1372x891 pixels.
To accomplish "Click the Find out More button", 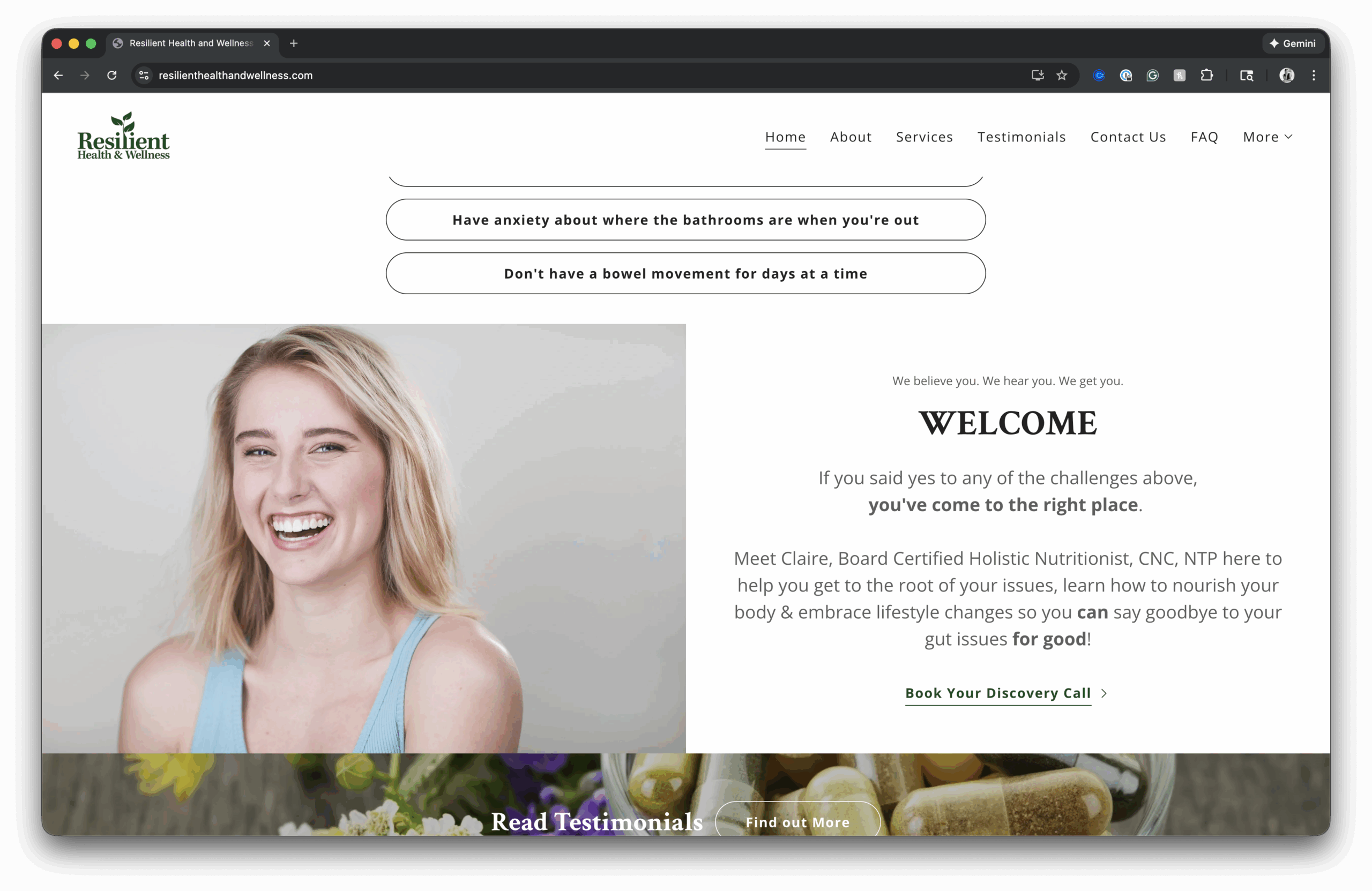I will (797, 822).
